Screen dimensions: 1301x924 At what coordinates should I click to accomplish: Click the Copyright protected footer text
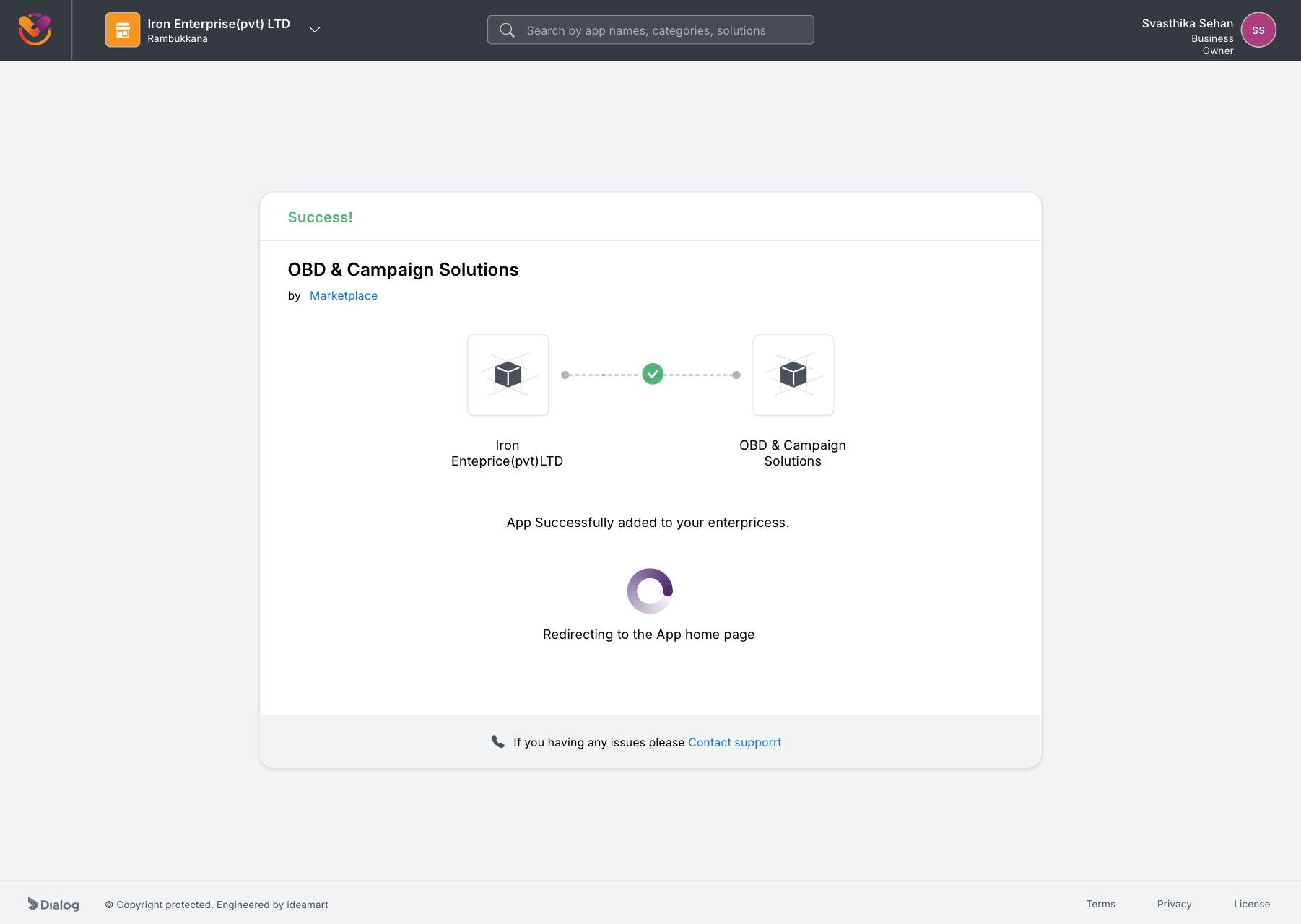(x=217, y=905)
